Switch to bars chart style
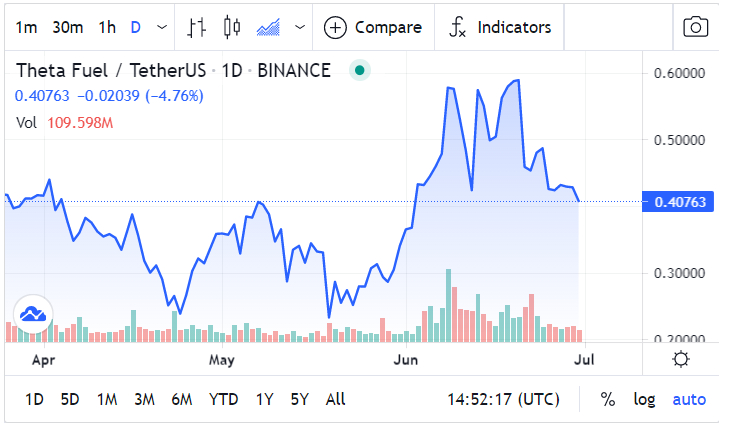This screenshot has width=730, height=428. coord(196,27)
